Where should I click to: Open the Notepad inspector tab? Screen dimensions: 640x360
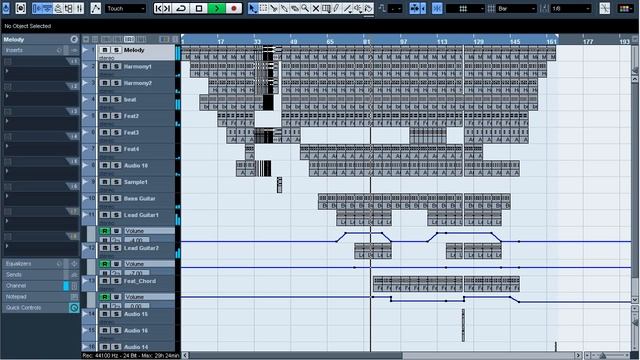(40, 297)
